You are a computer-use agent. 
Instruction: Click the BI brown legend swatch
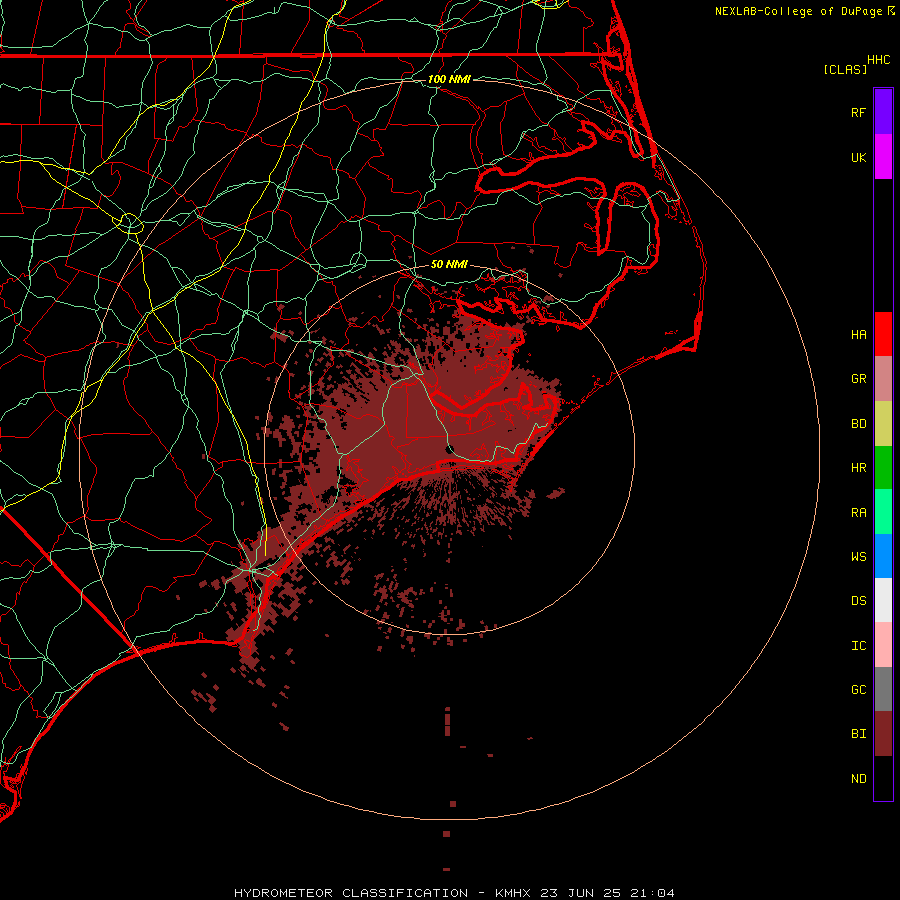(x=883, y=734)
